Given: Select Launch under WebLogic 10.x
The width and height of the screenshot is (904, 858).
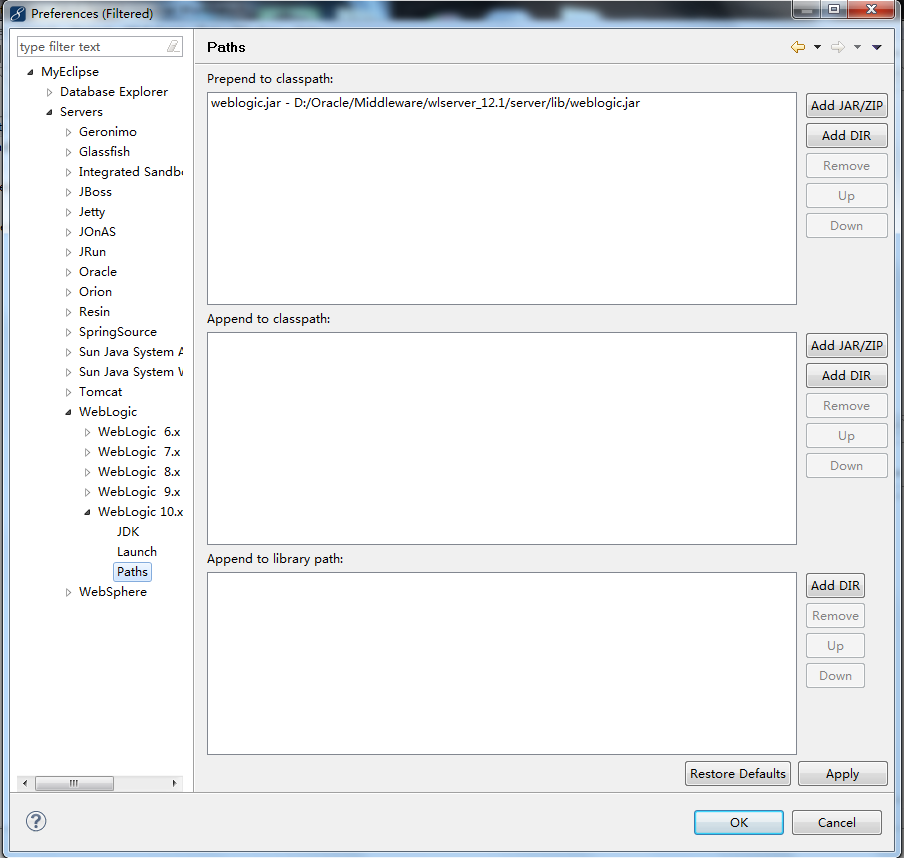Looking at the screenshot, I should pos(137,552).
